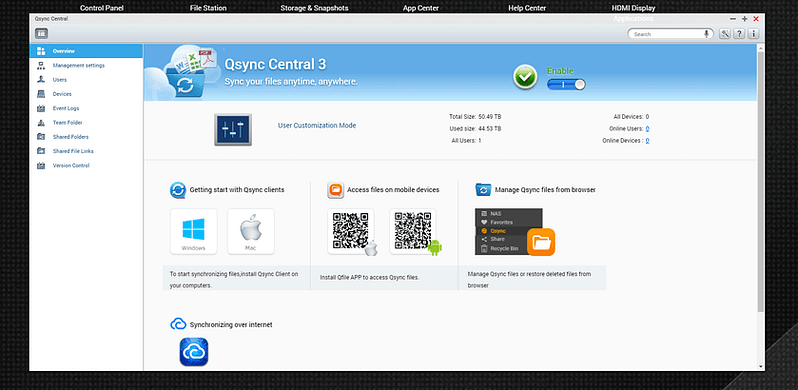
Task: Click the Users sidebar icon
Action: [x=41, y=79]
